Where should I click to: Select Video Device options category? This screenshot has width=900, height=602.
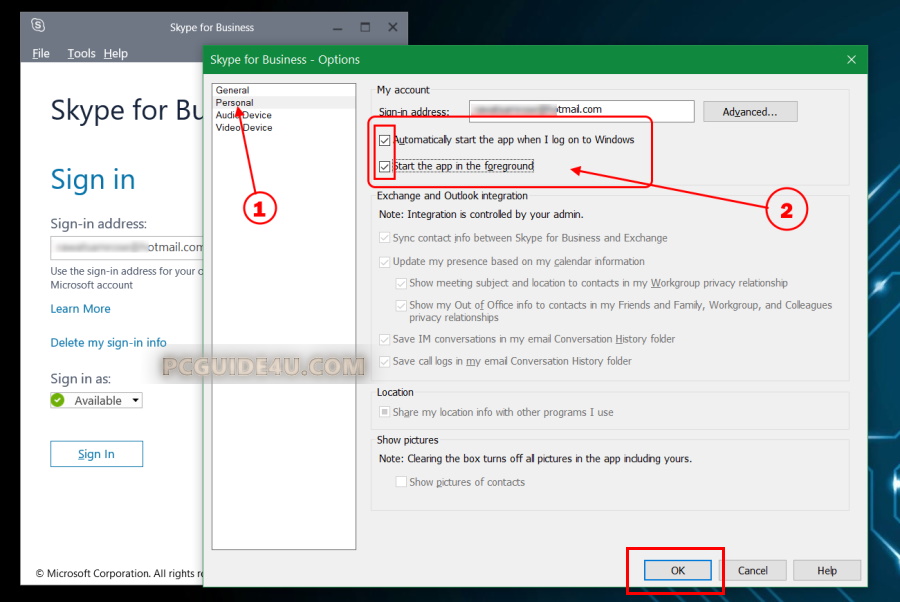click(x=244, y=128)
